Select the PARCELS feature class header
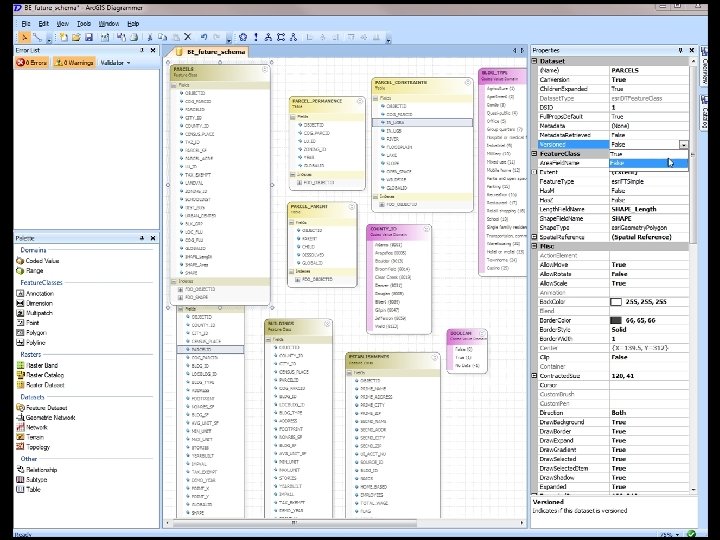The image size is (720, 540). click(x=220, y=72)
